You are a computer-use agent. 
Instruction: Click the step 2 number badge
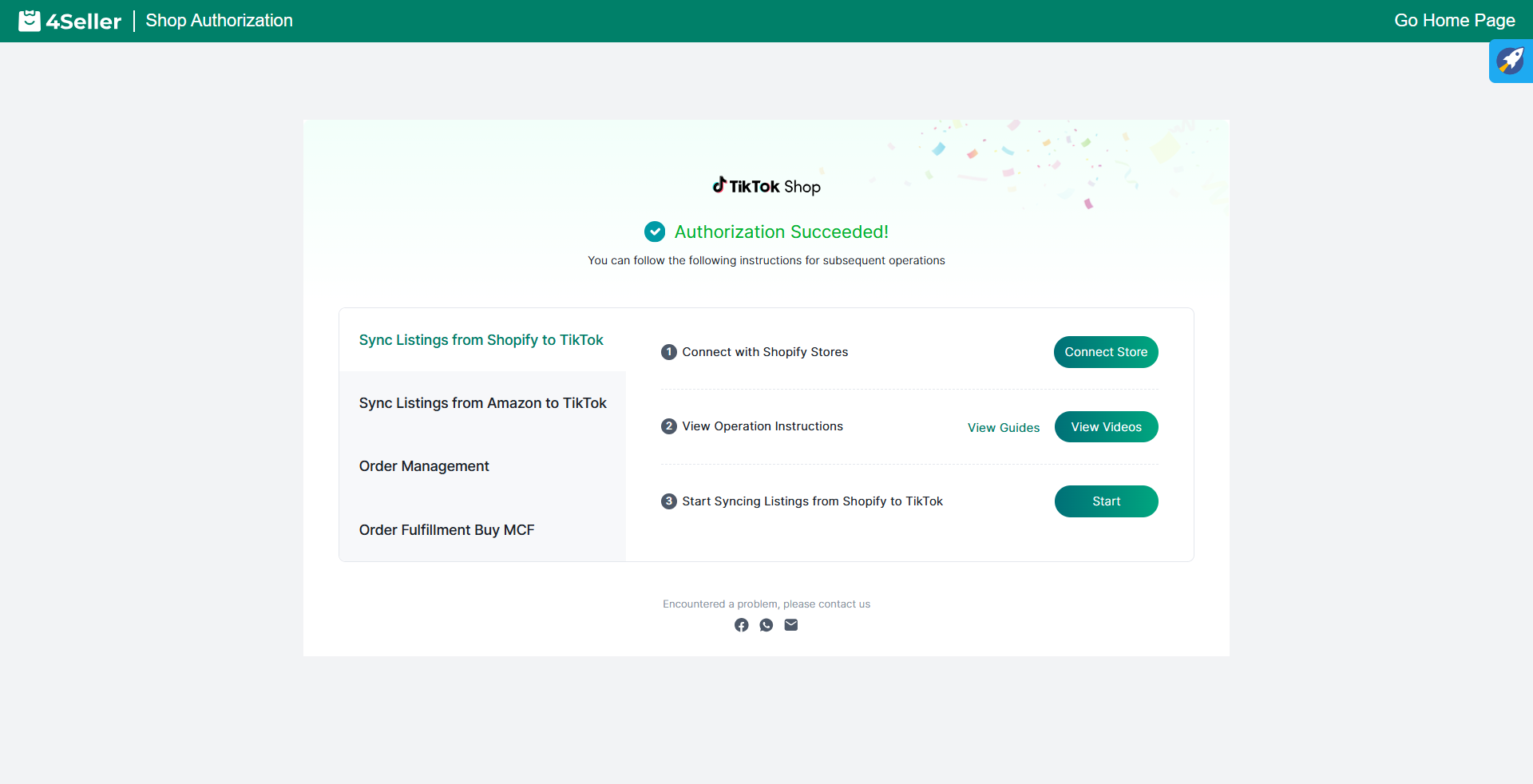[669, 426]
